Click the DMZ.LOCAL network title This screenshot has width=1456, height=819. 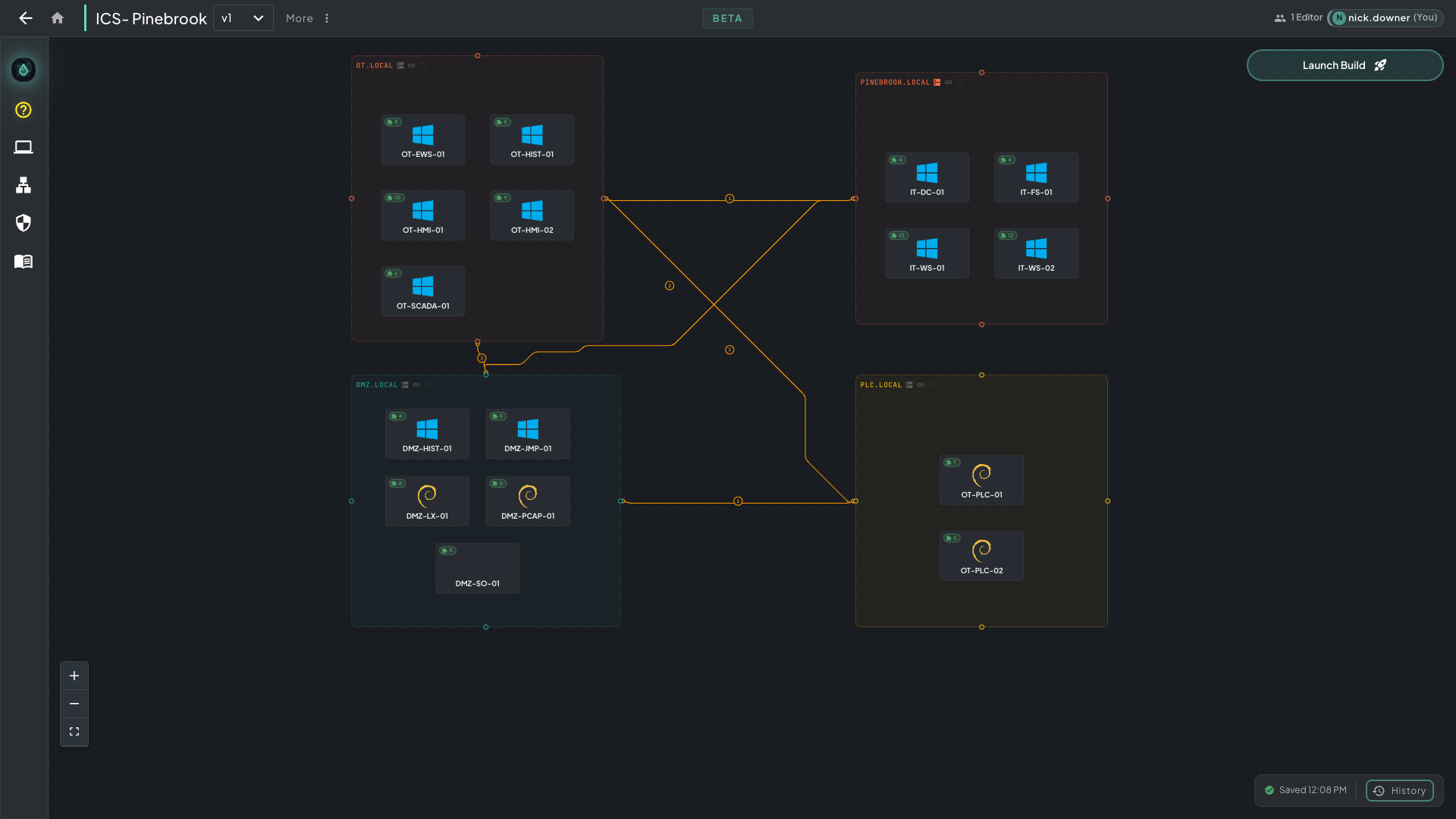[x=377, y=385]
